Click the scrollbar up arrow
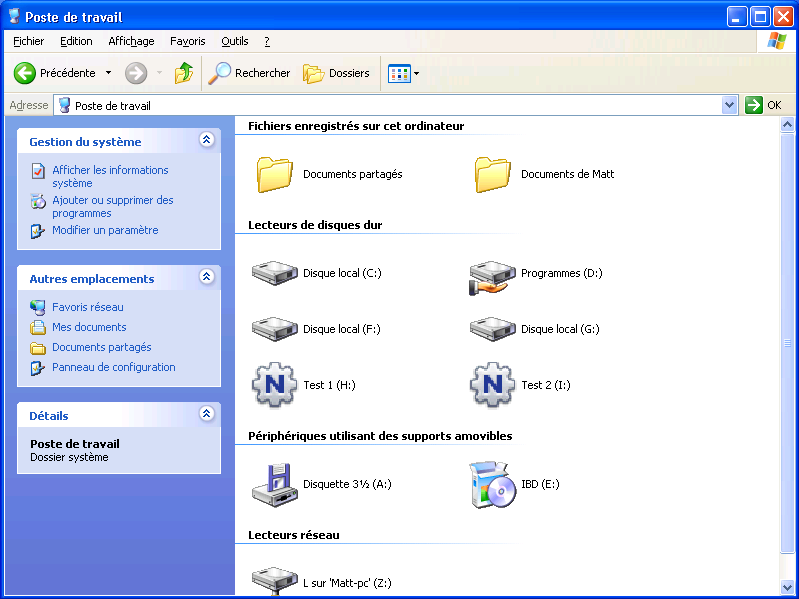799x599 pixels. coord(787,124)
